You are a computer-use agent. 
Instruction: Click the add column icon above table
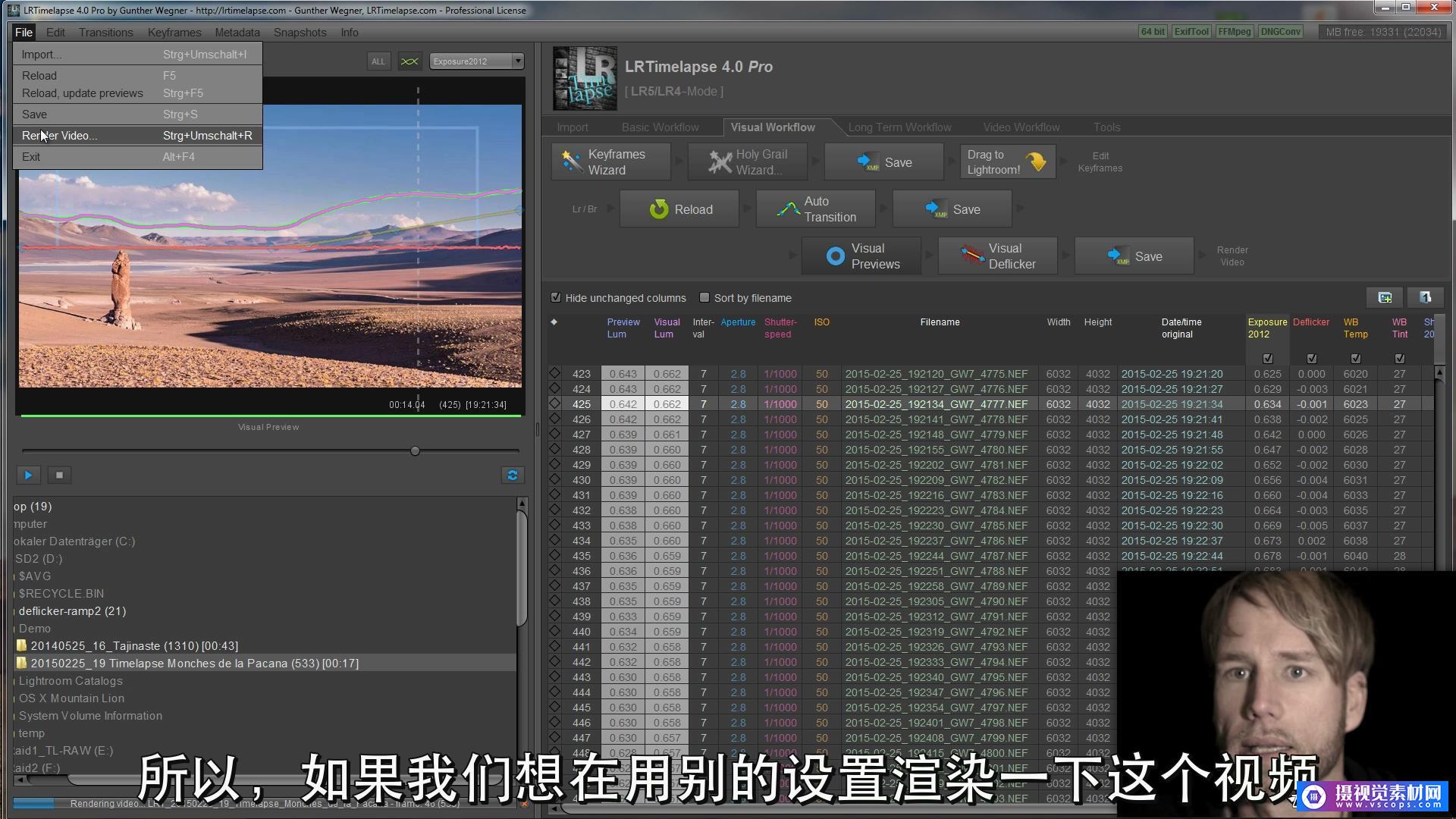point(1385,297)
